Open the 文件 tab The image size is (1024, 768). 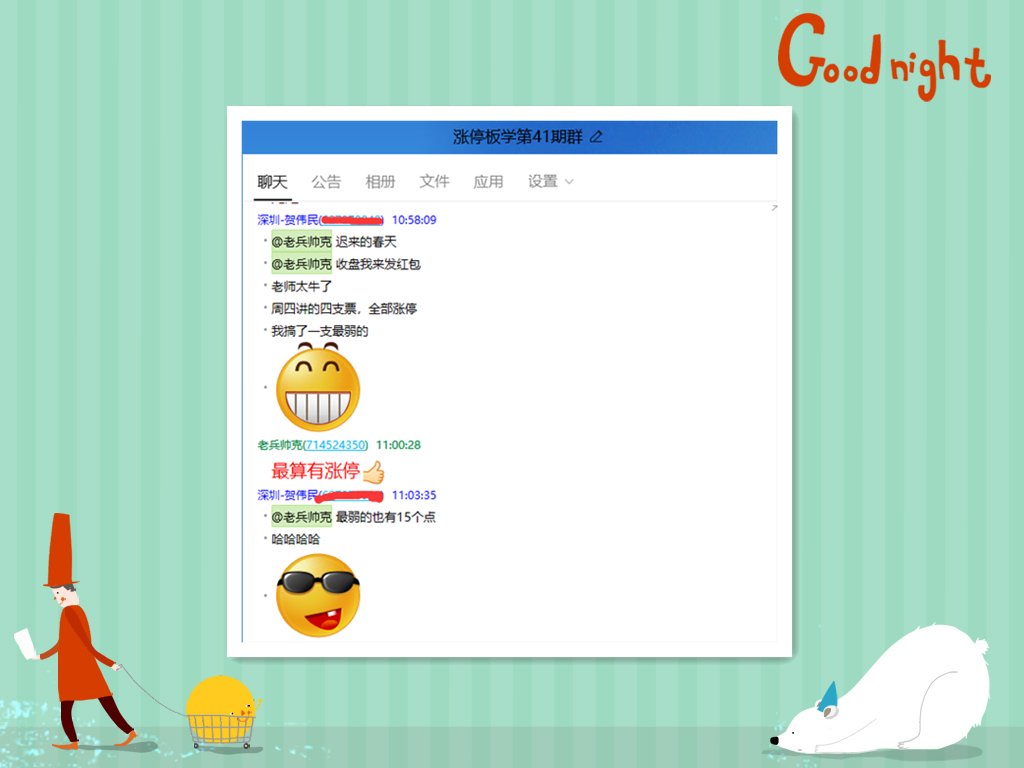click(x=434, y=181)
